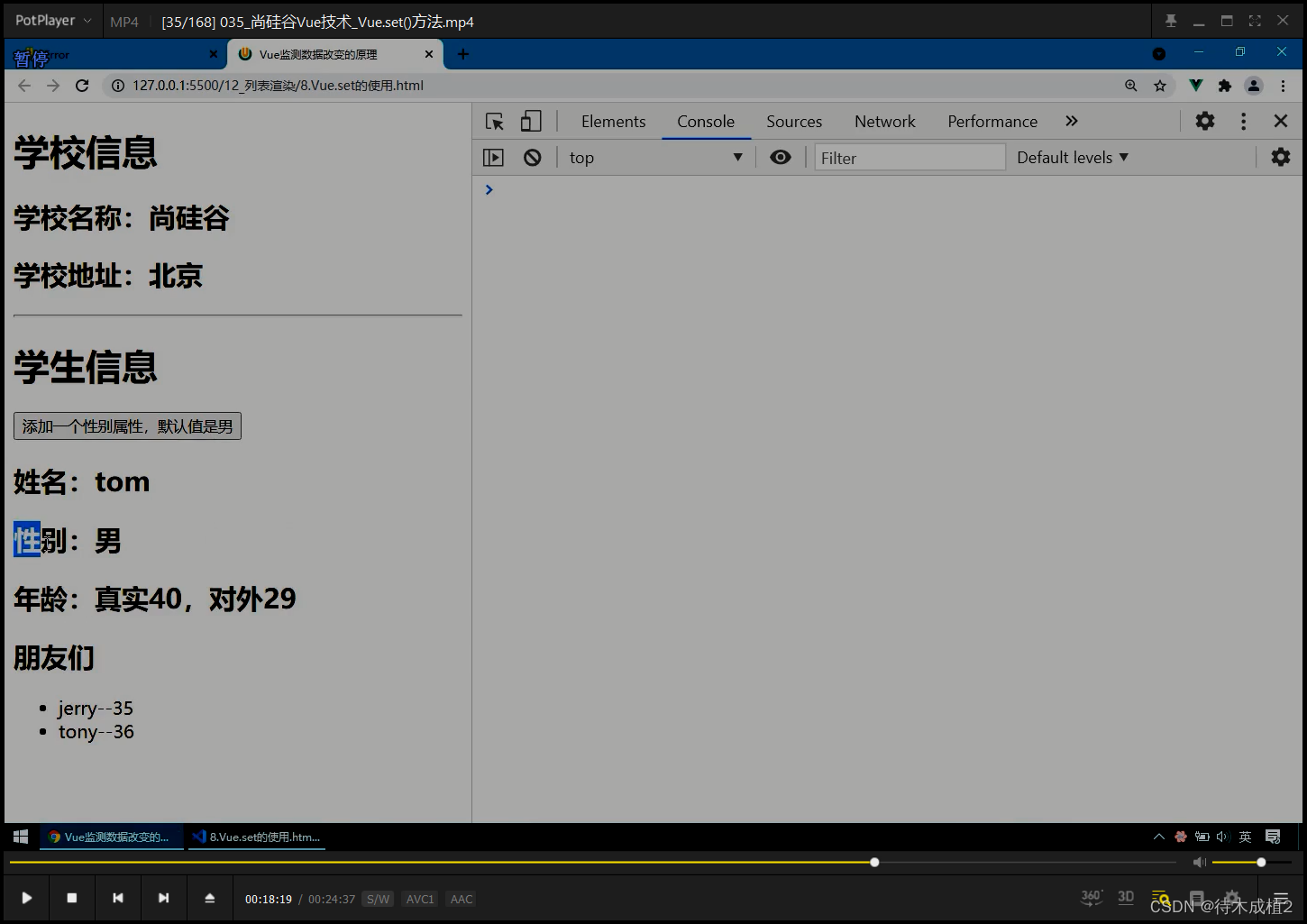Open the Chrome extensions puzzle icon
Viewport: 1307px width, 924px height.
tap(1225, 86)
